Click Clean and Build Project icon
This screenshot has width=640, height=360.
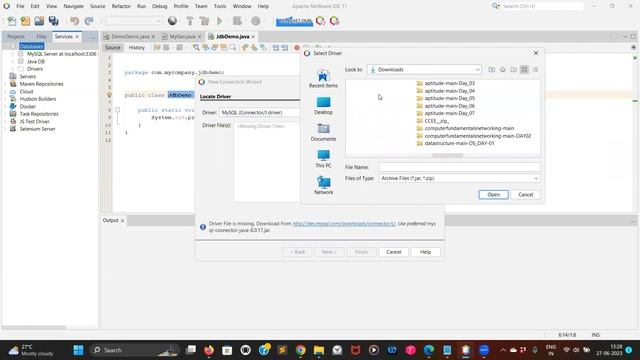[x=204, y=21]
